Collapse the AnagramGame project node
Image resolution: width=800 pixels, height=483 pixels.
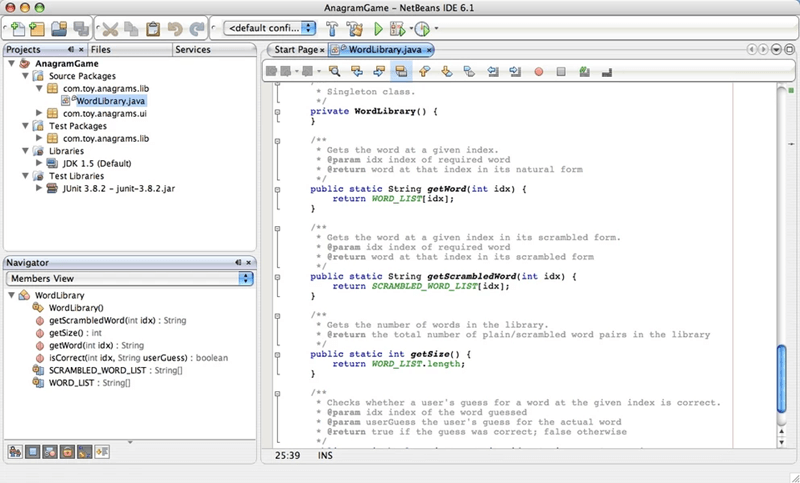[11, 64]
